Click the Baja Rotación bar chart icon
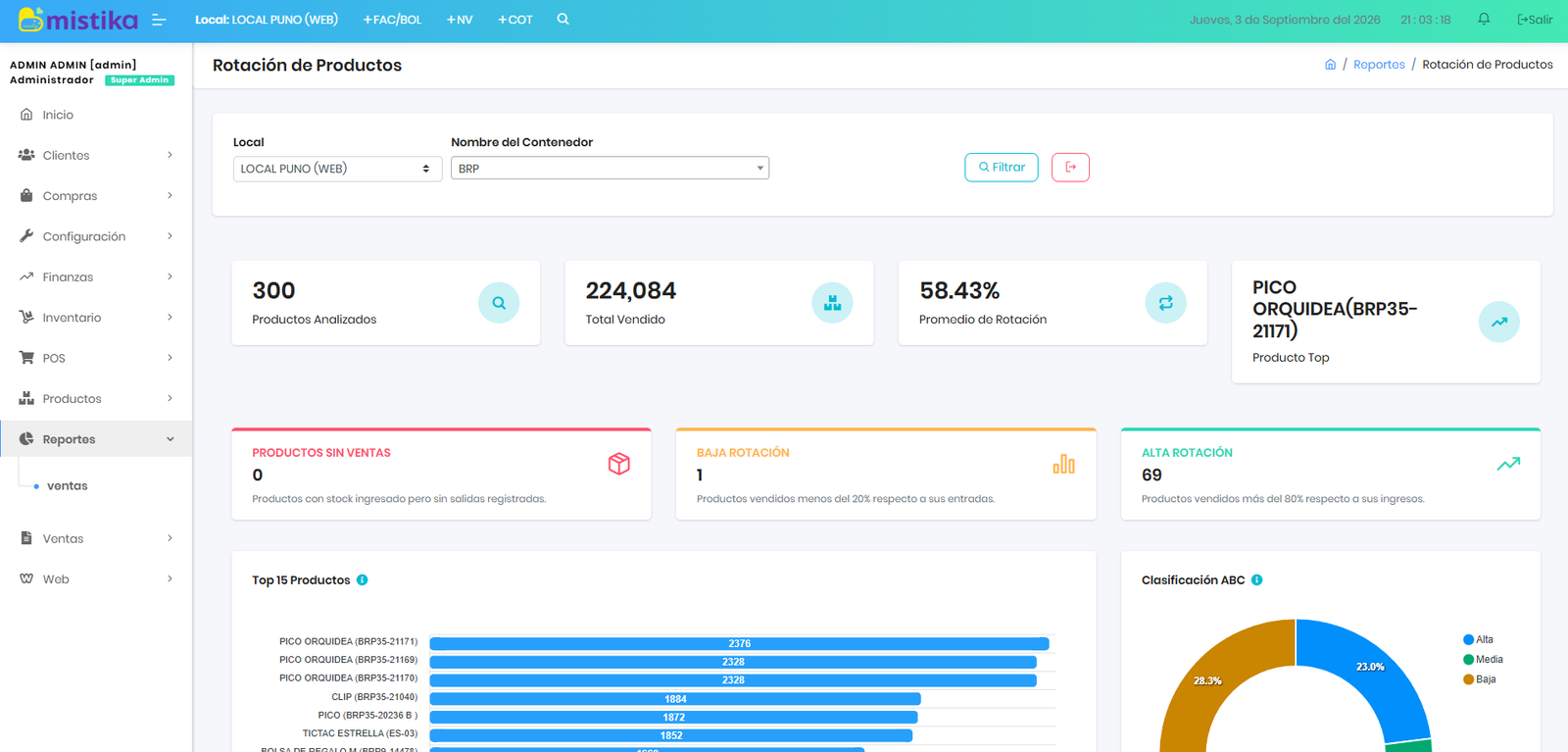 coord(1063,464)
